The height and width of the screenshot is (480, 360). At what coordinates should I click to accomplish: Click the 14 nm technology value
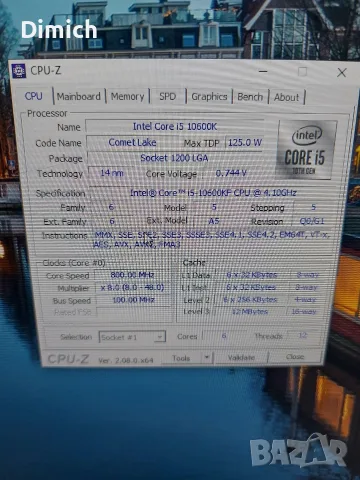tap(112, 173)
